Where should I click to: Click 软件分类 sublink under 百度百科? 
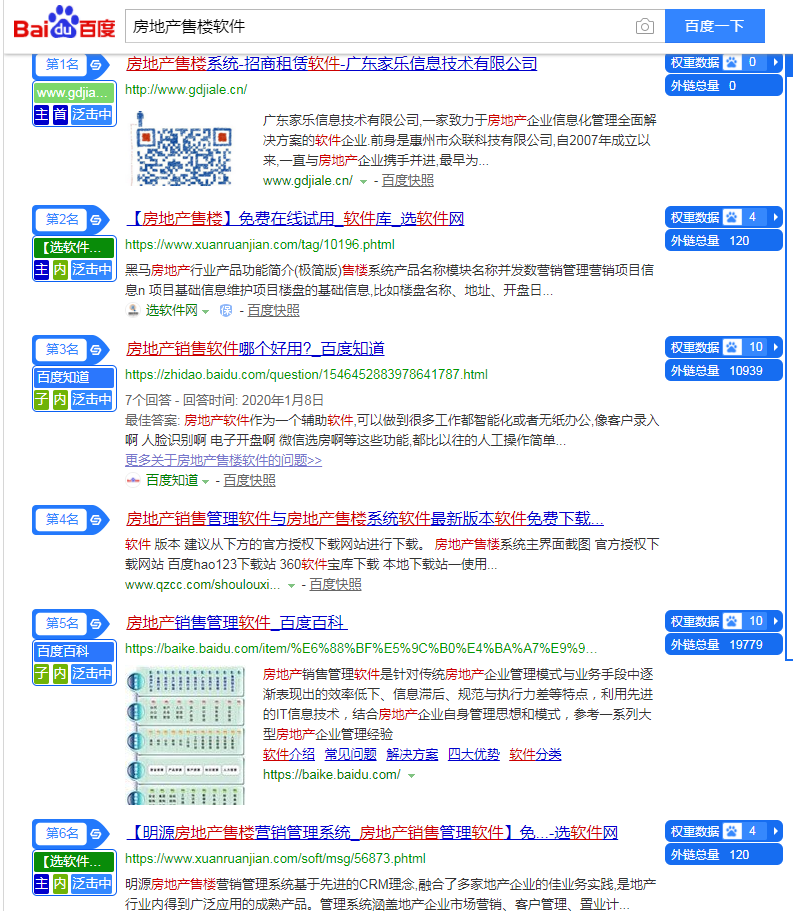coord(535,755)
